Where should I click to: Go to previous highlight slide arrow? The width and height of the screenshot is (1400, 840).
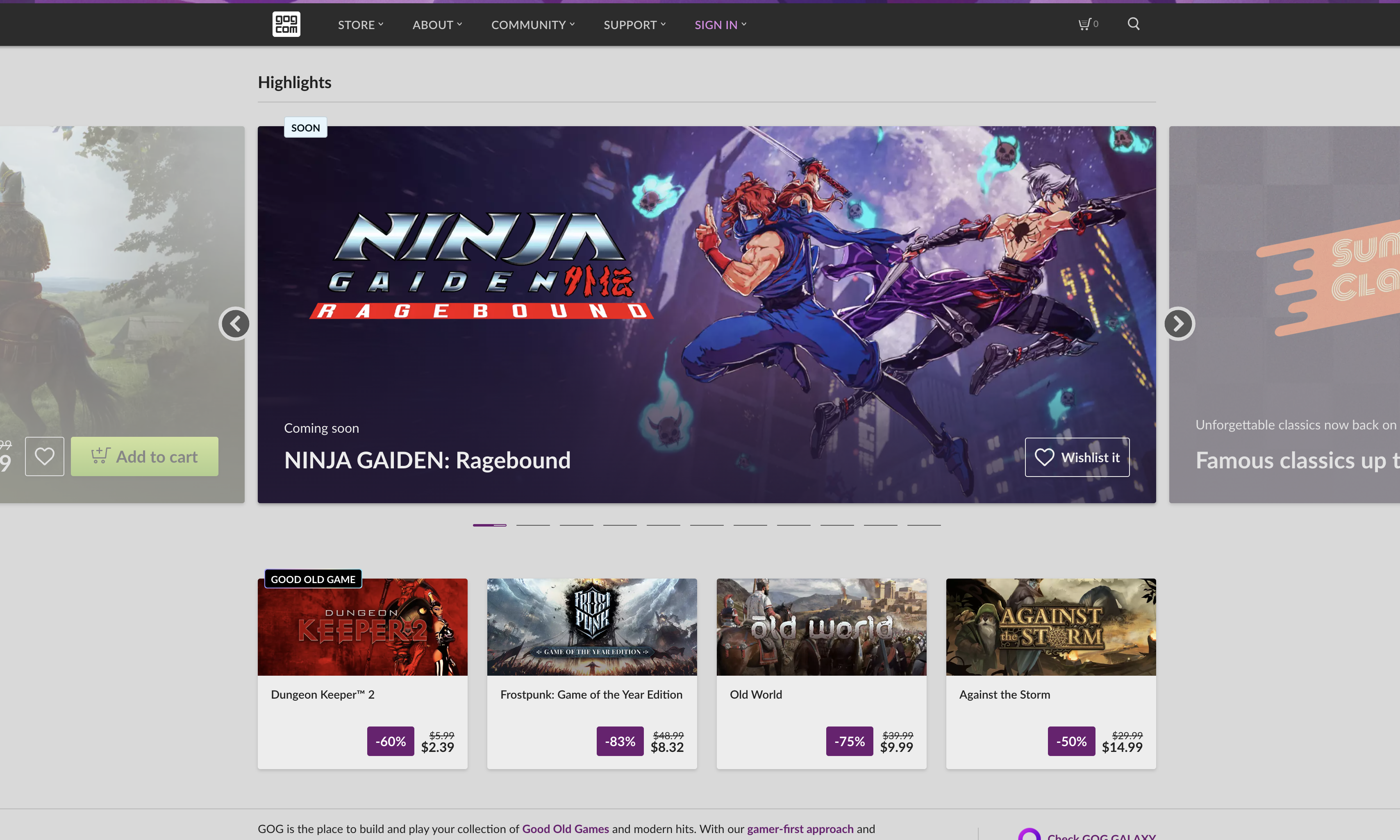point(235,324)
